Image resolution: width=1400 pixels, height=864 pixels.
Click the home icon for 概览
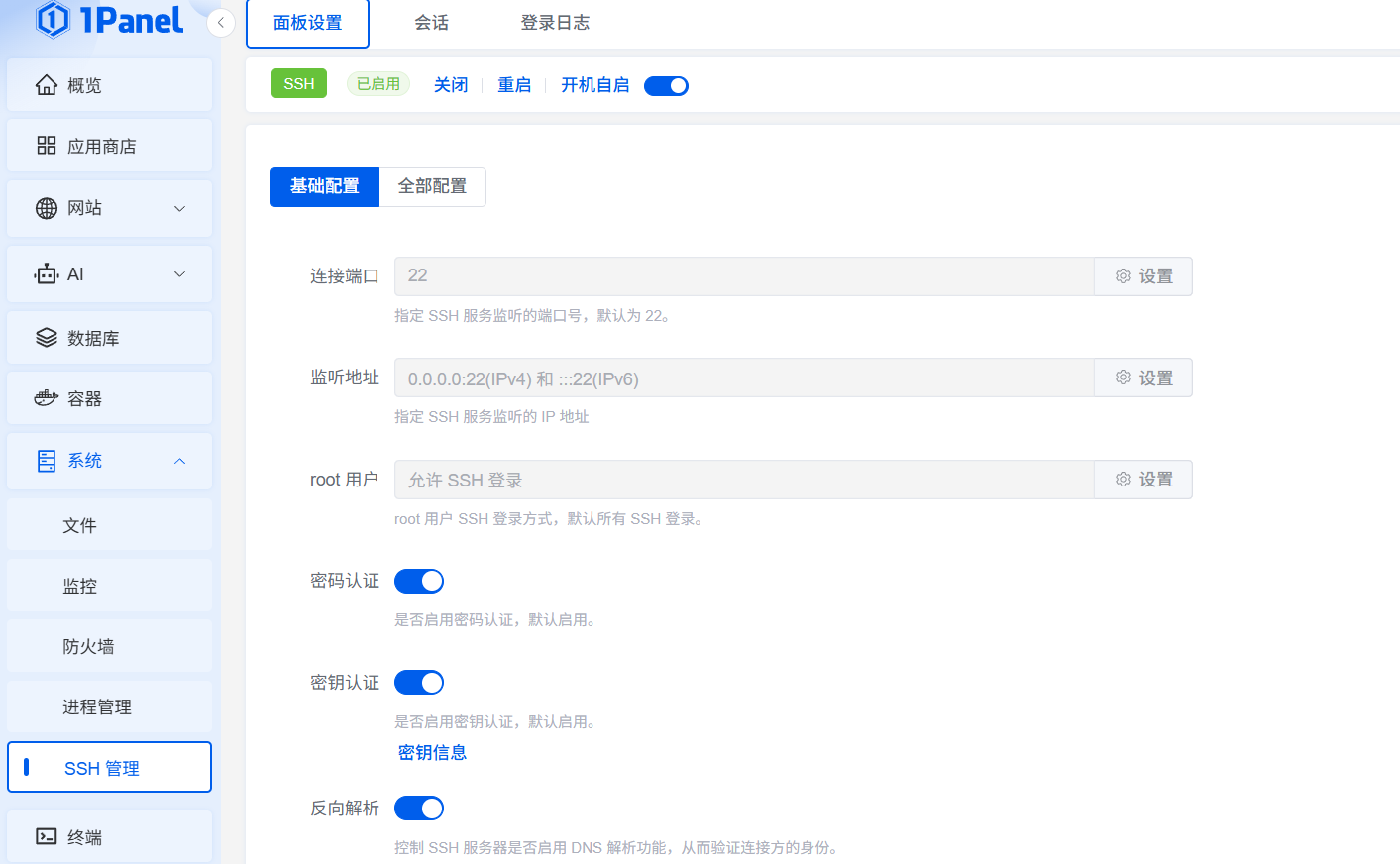[47, 85]
